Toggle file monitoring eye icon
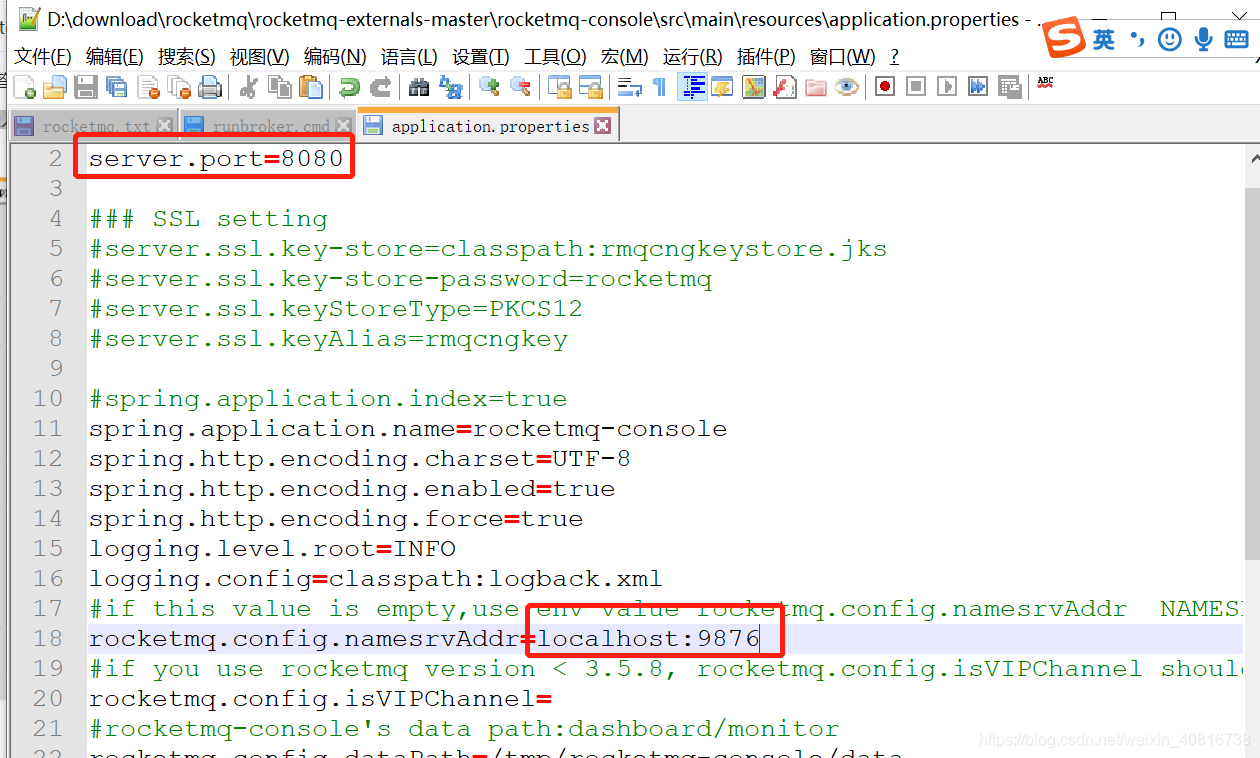This screenshot has width=1260, height=758. (847, 87)
